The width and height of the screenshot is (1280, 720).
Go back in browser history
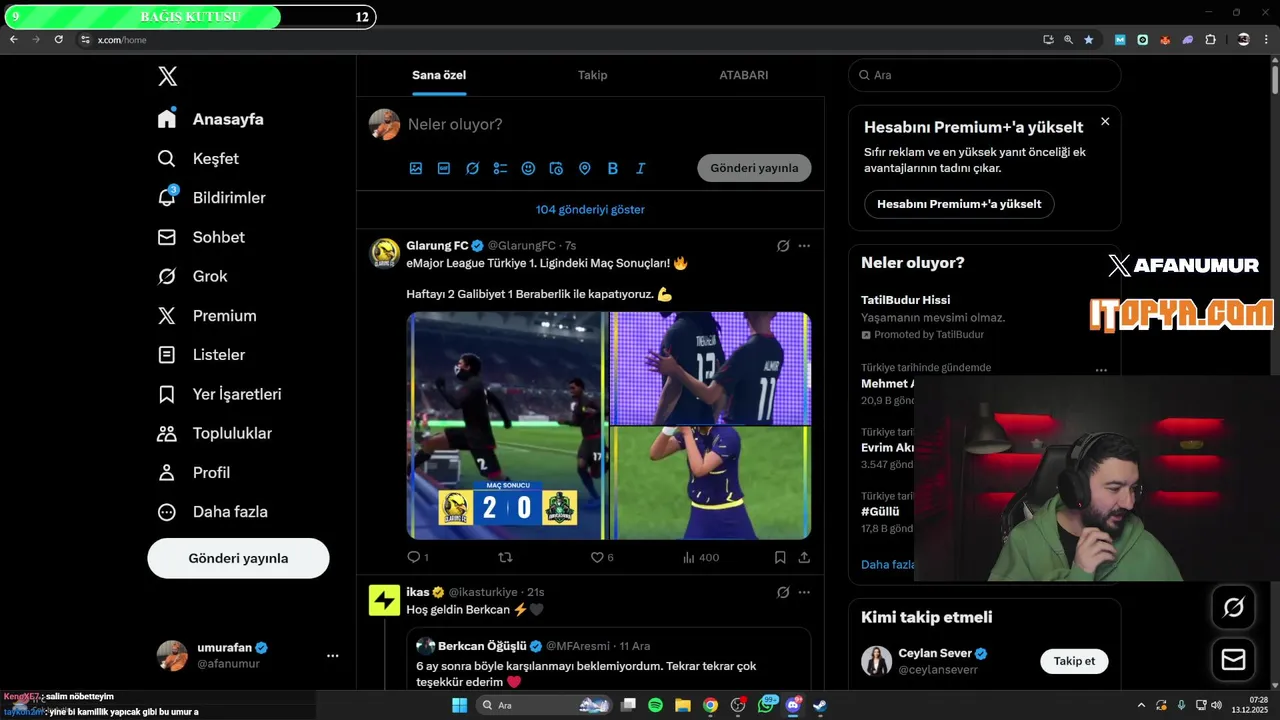click(x=14, y=39)
